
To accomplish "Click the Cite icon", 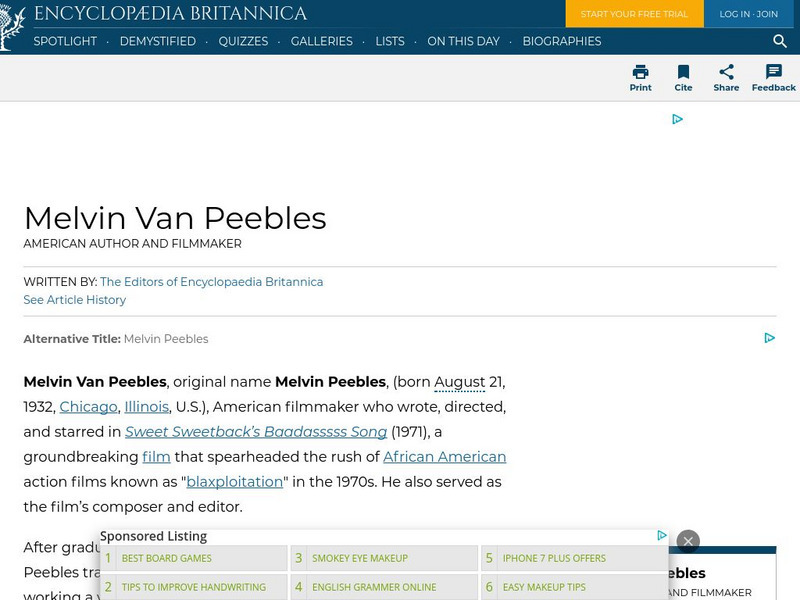I will pyautogui.click(x=684, y=78).
